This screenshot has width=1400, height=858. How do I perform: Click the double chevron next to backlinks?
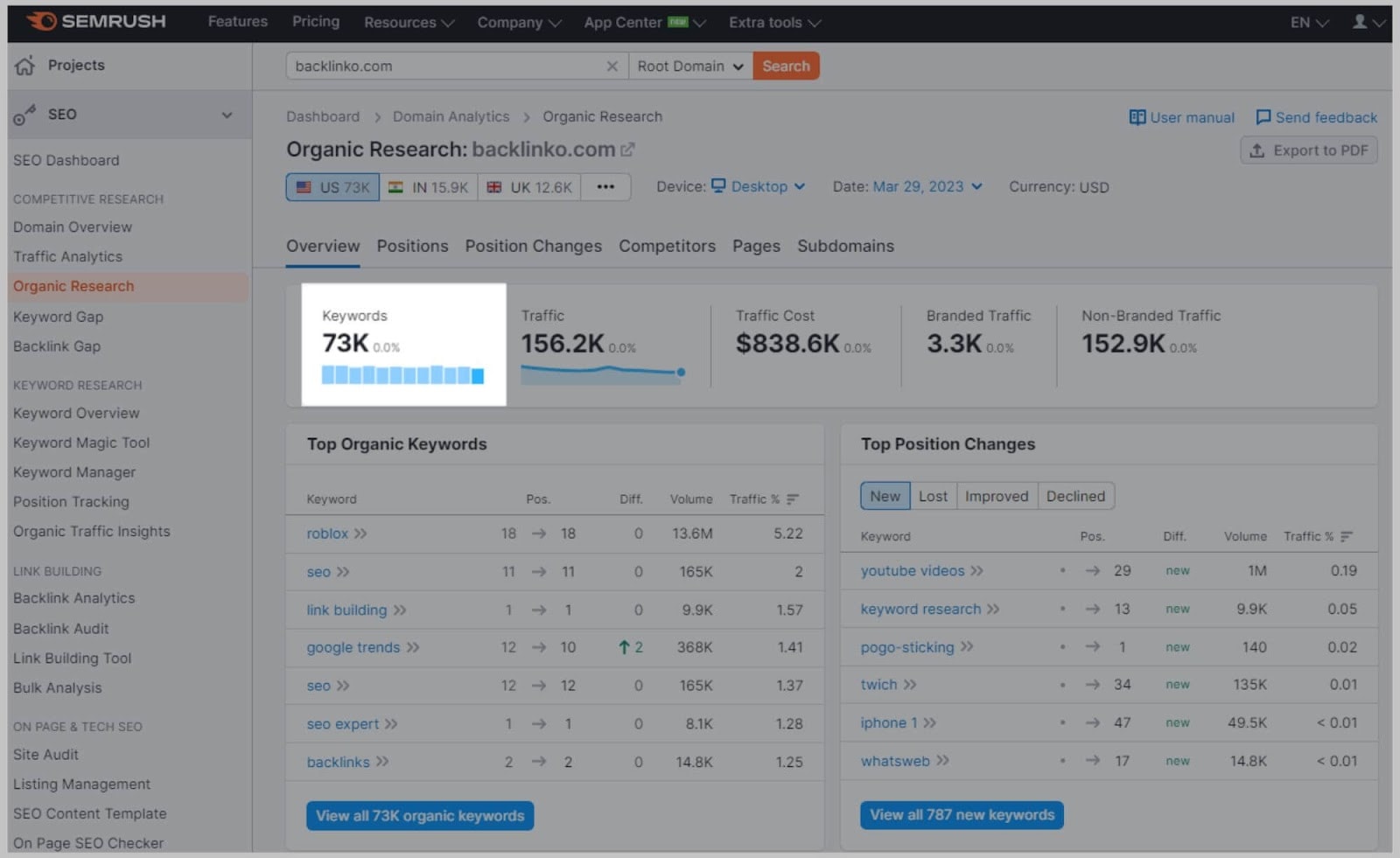[382, 762]
